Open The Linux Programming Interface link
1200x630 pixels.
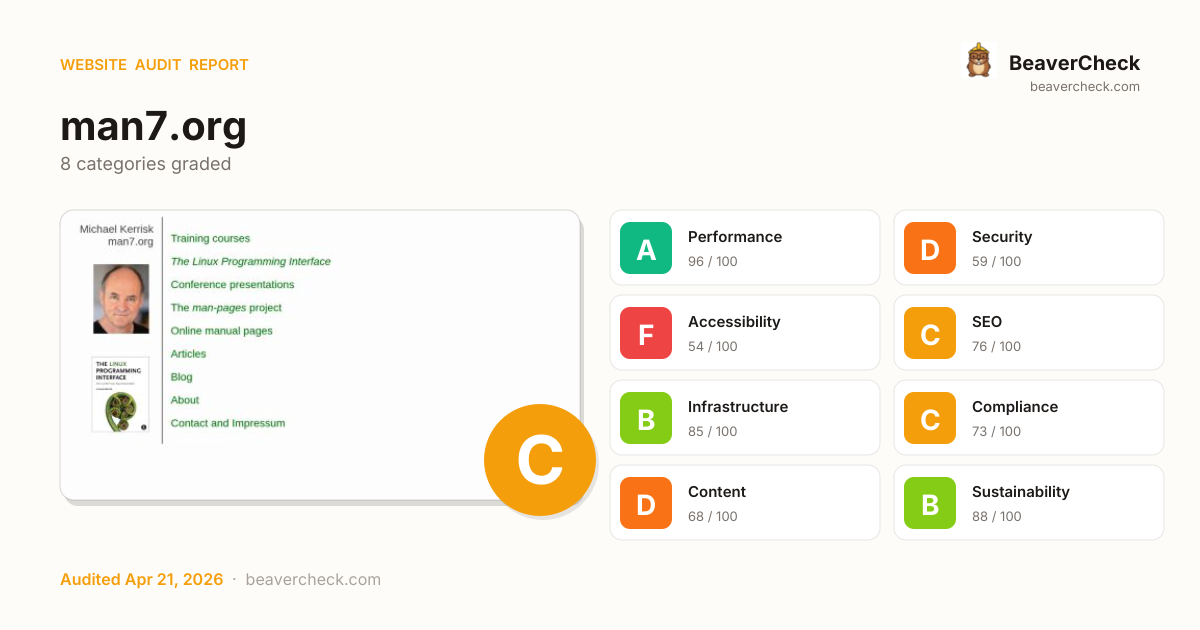(x=250, y=262)
